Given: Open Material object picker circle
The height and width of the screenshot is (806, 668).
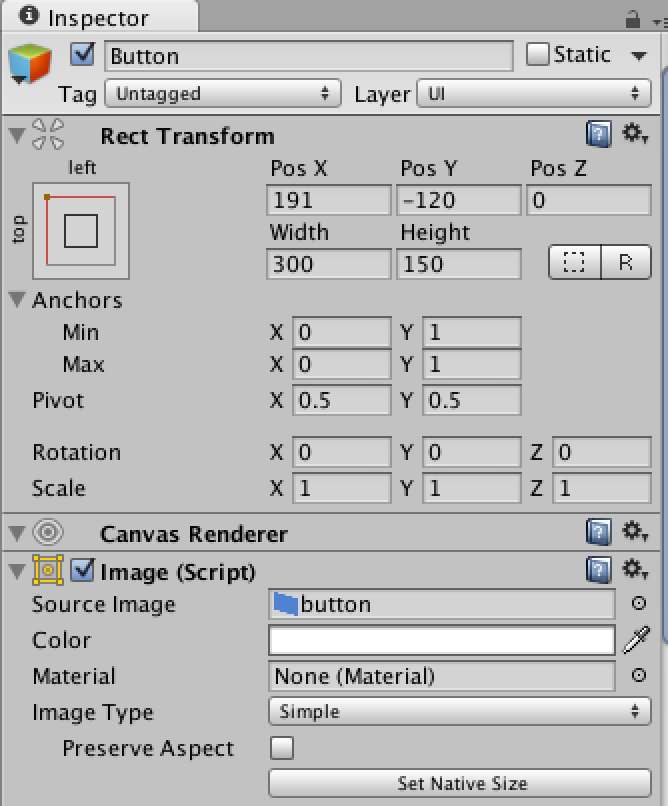Looking at the screenshot, I should tap(639, 675).
